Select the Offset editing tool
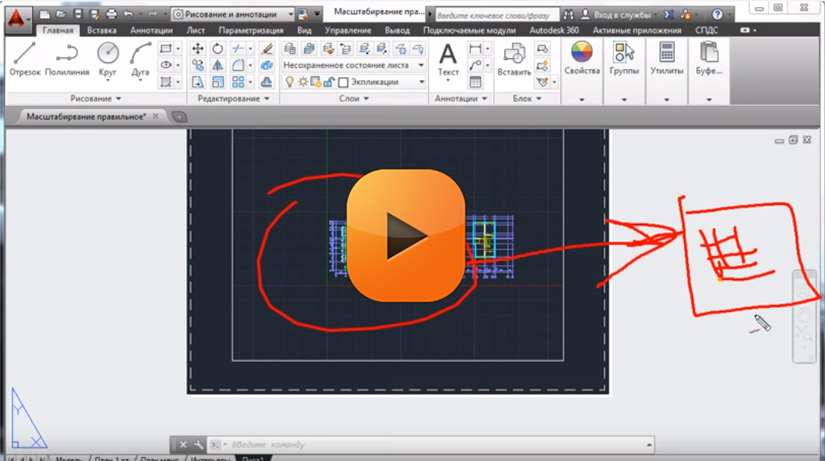825x461 pixels. [x=267, y=82]
